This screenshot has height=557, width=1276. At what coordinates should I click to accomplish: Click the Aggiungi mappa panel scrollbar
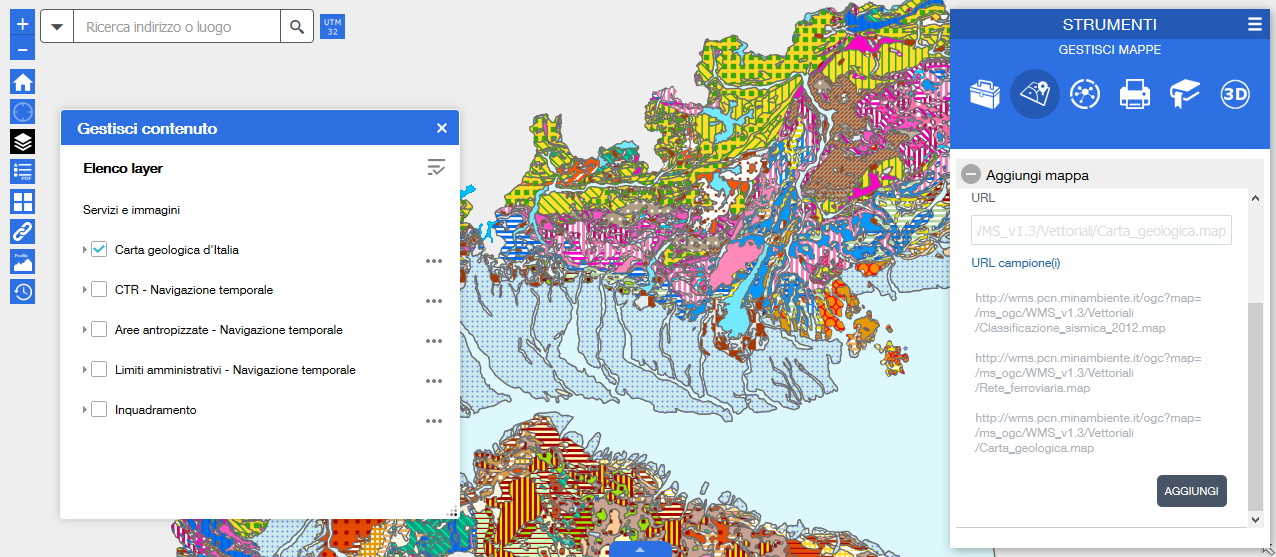click(x=1255, y=400)
